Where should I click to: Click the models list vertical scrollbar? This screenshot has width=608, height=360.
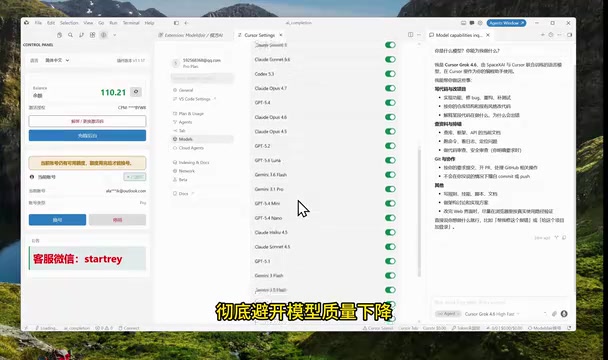pyautogui.click(x=419, y=212)
